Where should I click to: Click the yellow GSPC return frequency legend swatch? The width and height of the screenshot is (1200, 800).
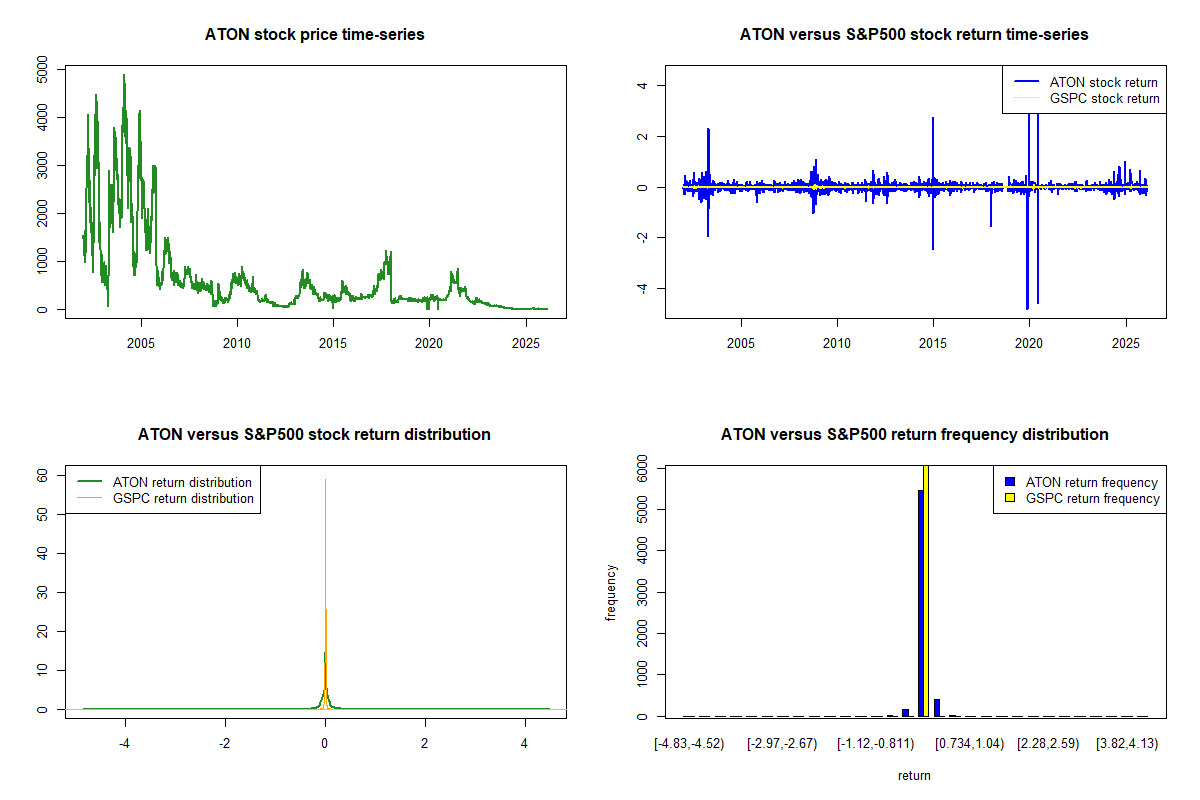click(1009, 498)
